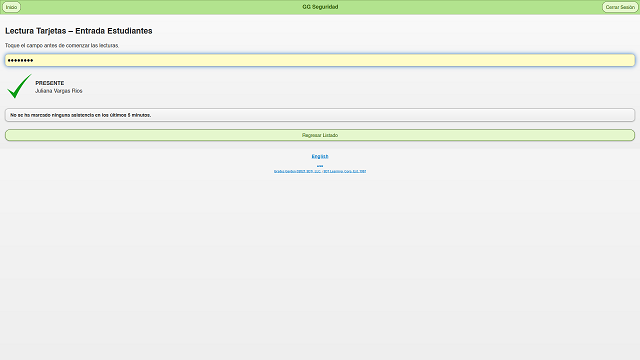Click the Regresar Listado button

click(x=320, y=135)
